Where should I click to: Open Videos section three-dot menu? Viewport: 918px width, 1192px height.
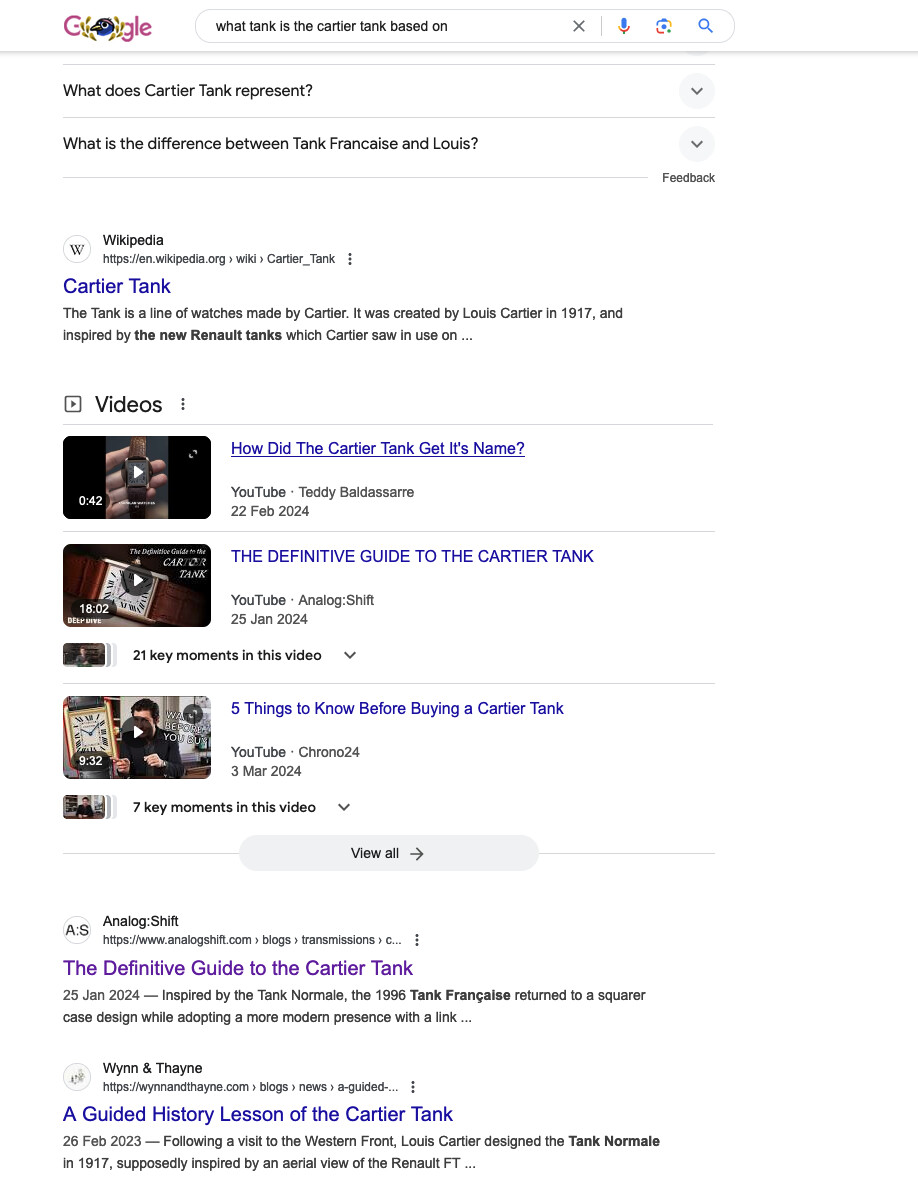click(x=182, y=404)
